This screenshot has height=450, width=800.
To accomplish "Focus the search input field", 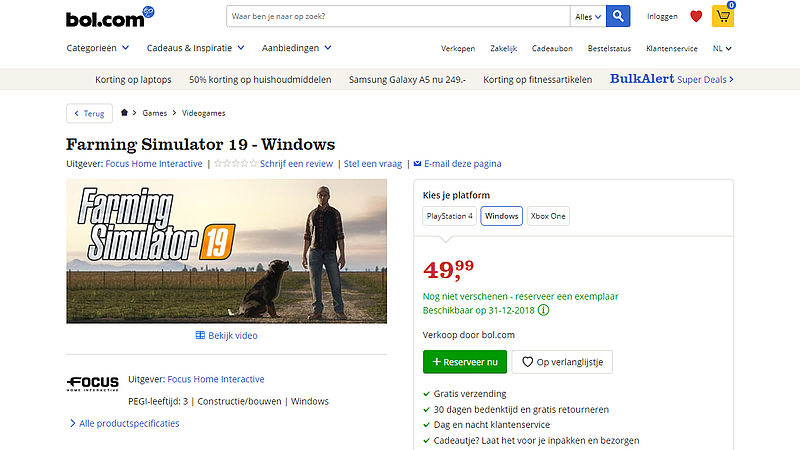I will tap(398, 16).
